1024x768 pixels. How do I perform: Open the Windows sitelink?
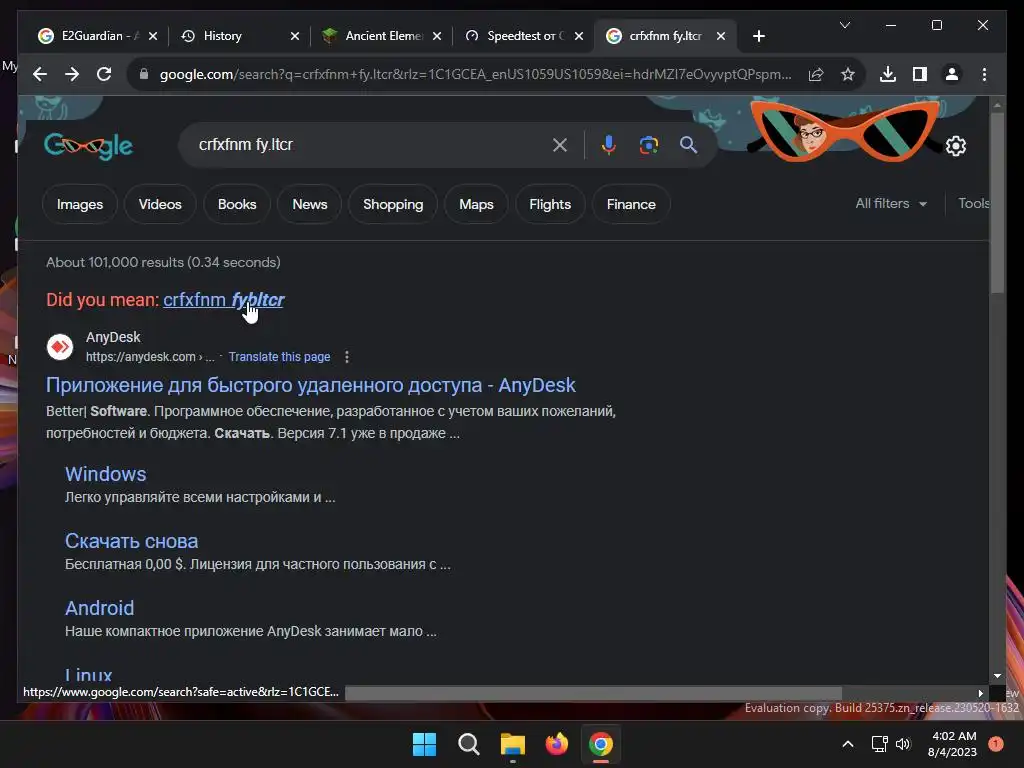[x=105, y=474]
